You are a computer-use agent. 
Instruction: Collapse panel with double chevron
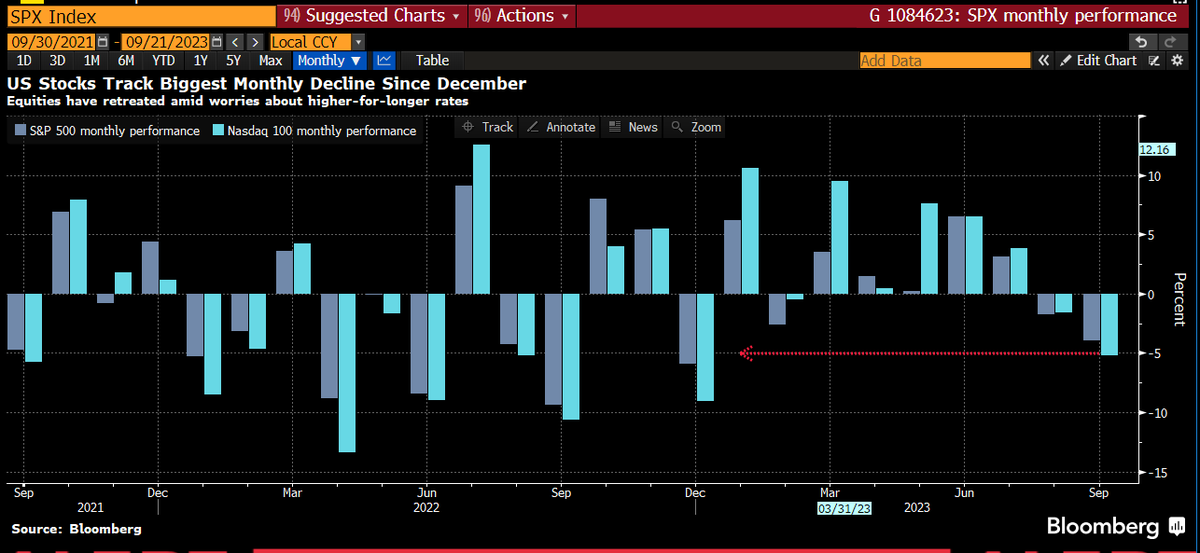tap(1043, 60)
